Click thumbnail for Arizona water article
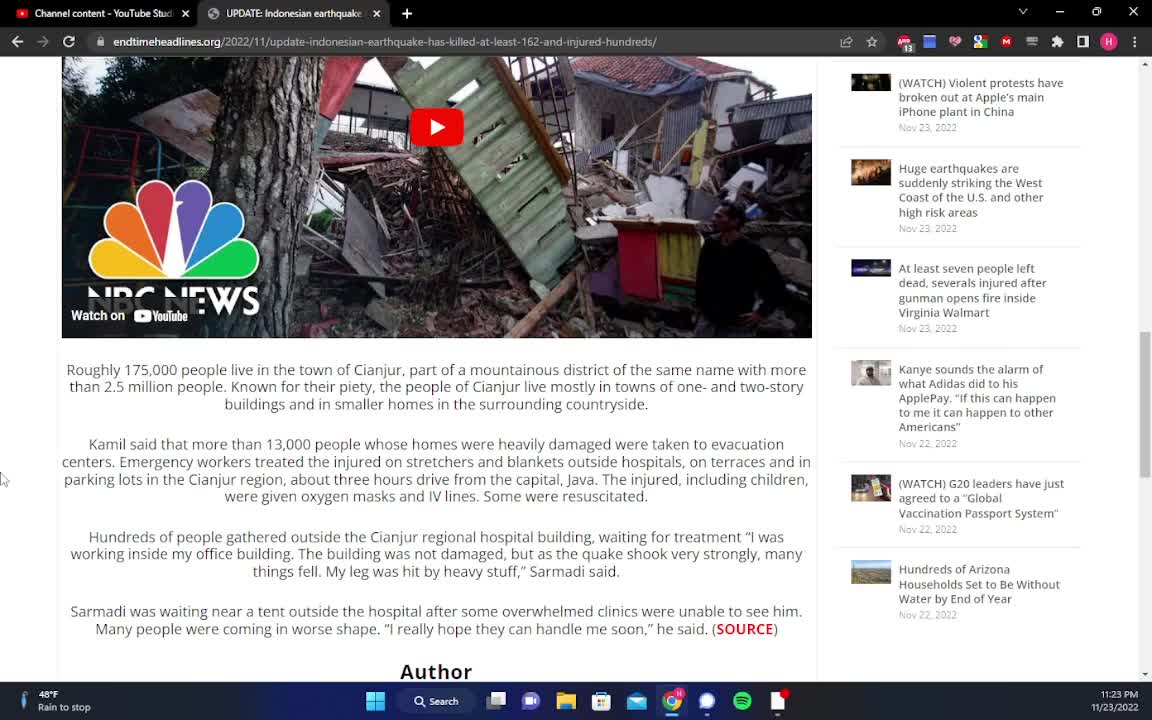1152x720 pixels. tap(871, 572)
